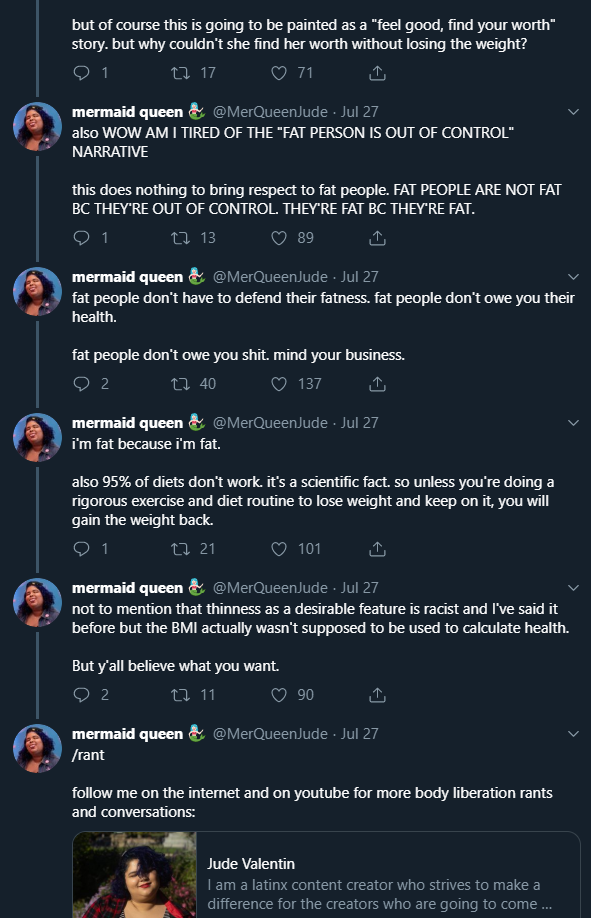The image size is (591, 918).
Task: Share the 'mind your business' tweet
Action: (x=377, y=384)
